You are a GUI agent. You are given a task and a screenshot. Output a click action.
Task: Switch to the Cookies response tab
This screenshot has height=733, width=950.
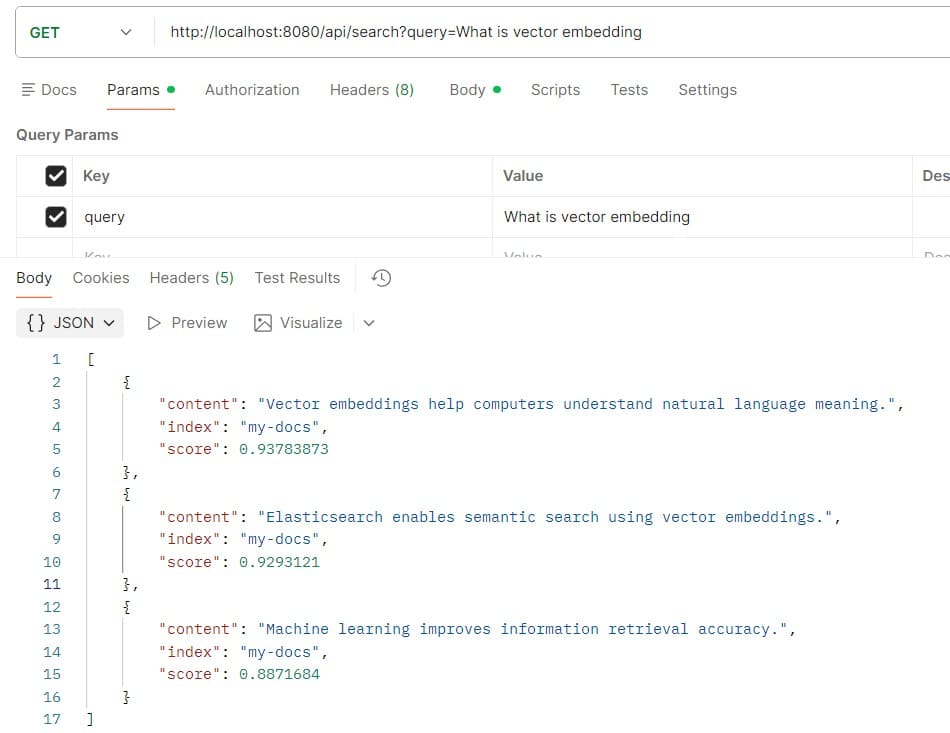click(100, 278)
